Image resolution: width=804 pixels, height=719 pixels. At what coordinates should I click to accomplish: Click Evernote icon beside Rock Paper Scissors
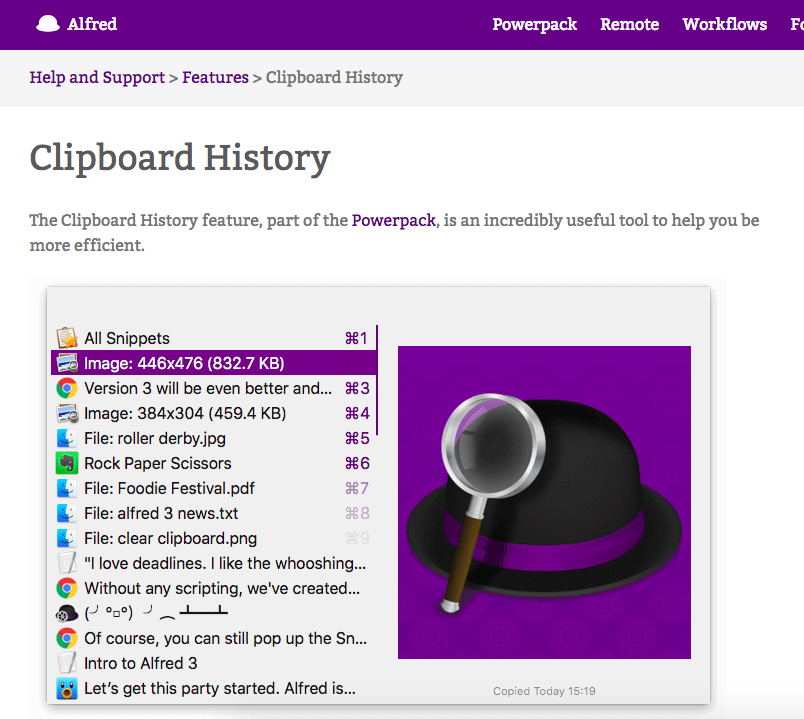pyautogui.click(x=67, y=463)
